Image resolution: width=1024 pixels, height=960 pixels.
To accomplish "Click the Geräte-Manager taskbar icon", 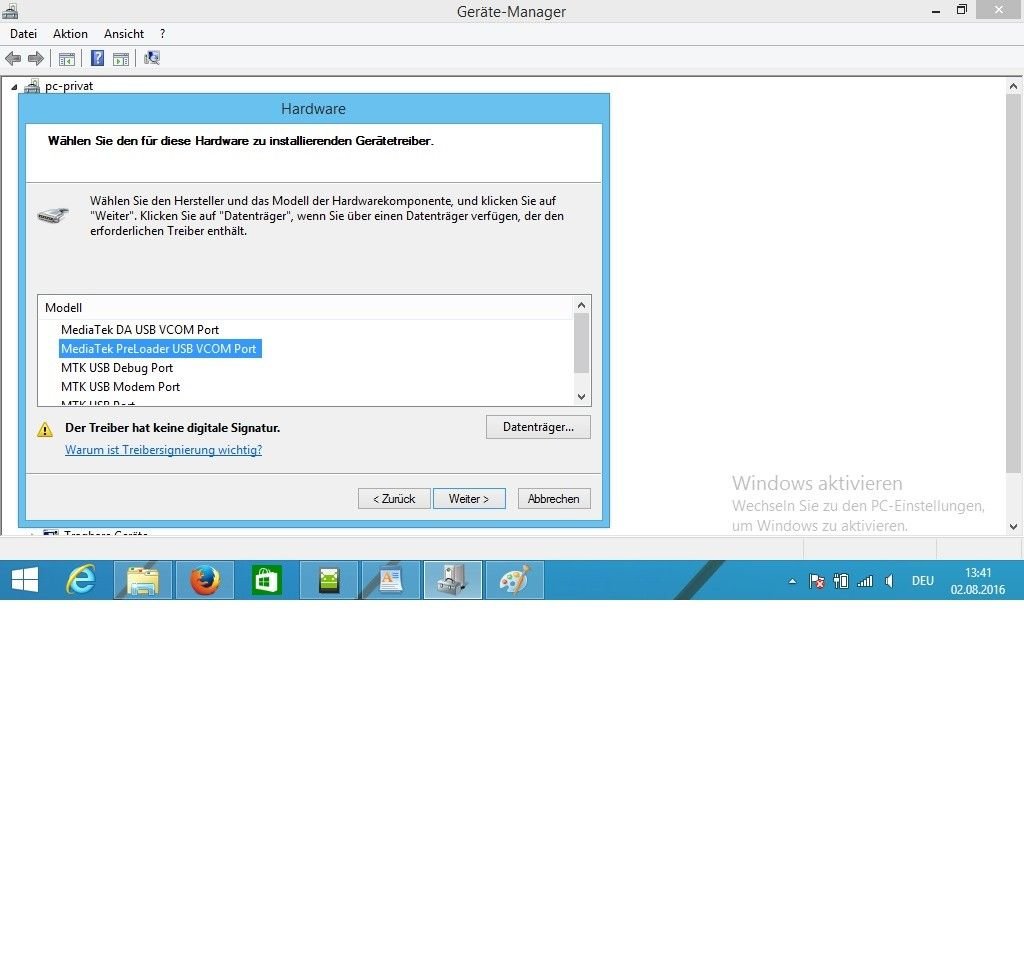I will (x=453, y=580).
